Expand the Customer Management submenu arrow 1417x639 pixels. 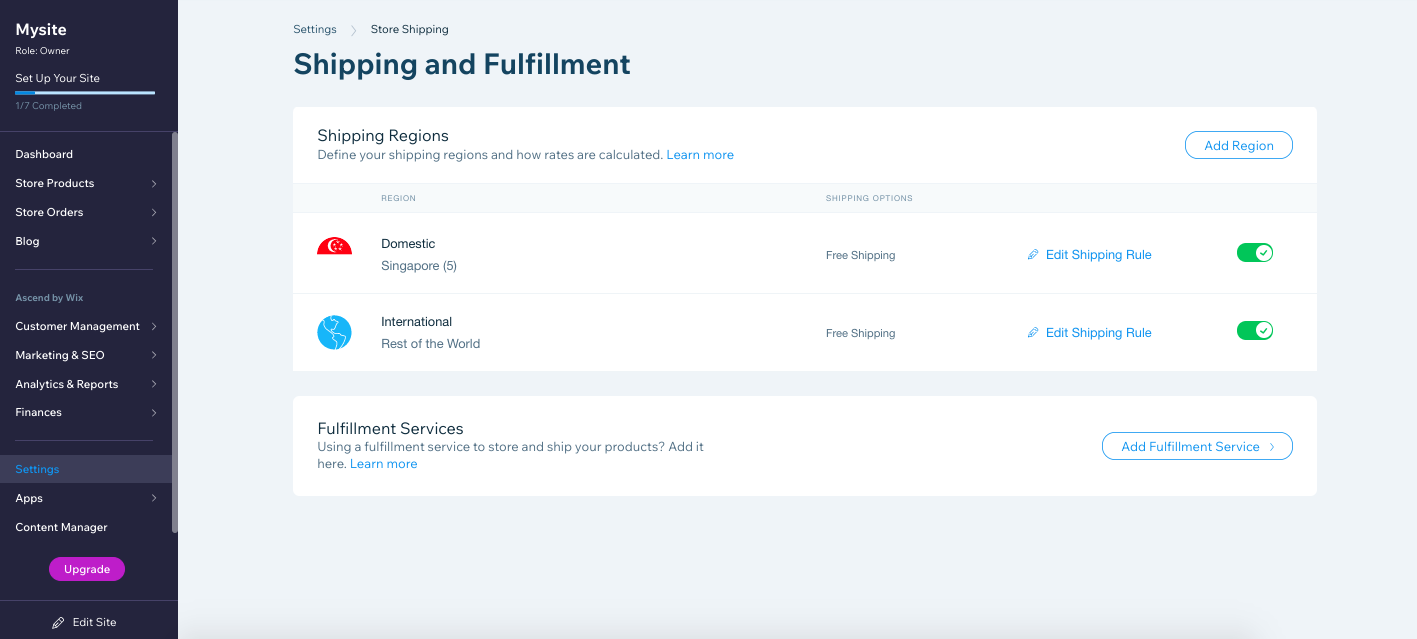[154, 327]
